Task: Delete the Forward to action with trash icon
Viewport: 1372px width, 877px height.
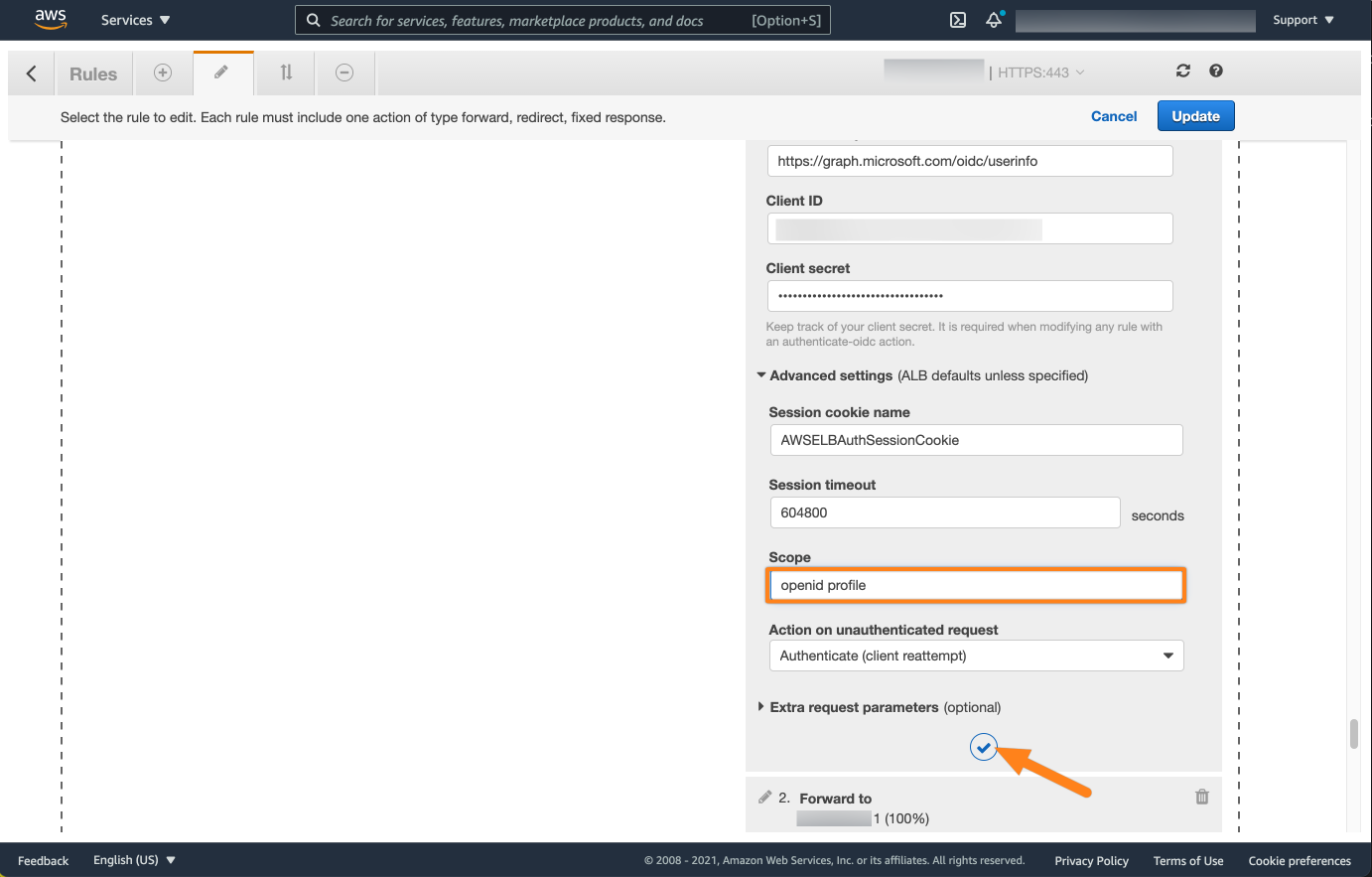Action: [1202, 797]
